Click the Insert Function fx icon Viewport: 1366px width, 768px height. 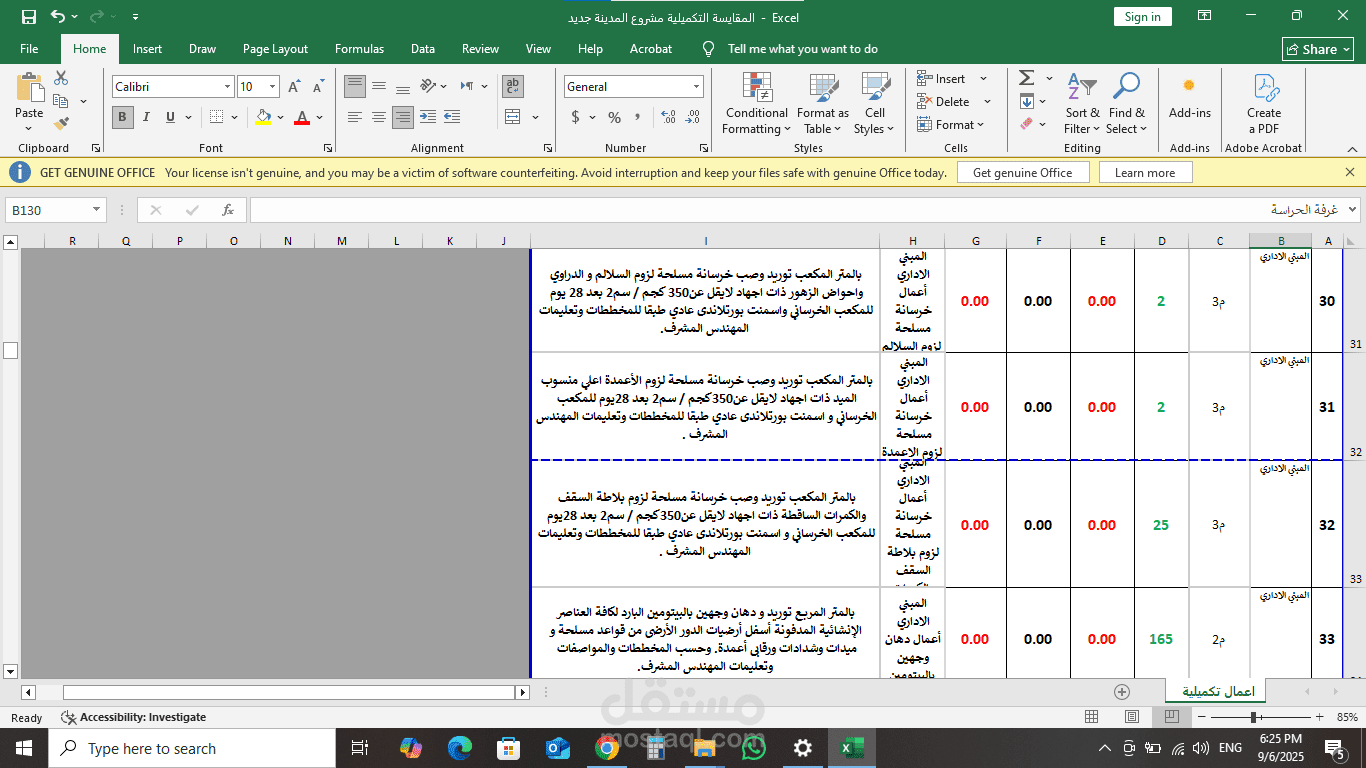tap(228, 210)
